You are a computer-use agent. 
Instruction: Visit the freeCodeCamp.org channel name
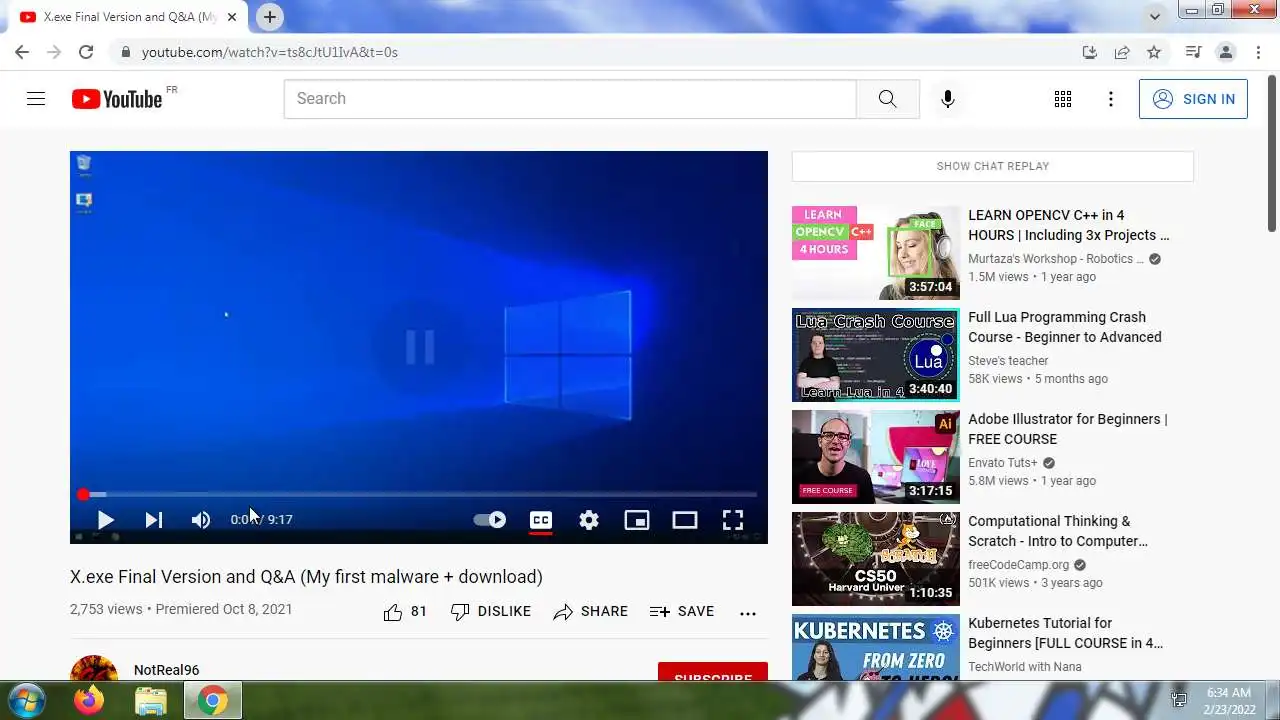click(x=1019, y=565)
